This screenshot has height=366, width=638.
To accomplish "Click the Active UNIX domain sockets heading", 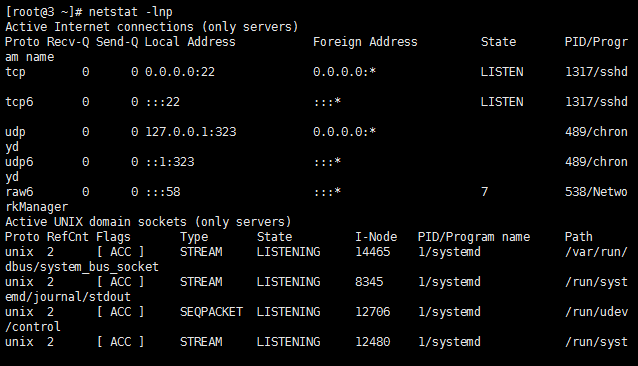I will [96, 222].
